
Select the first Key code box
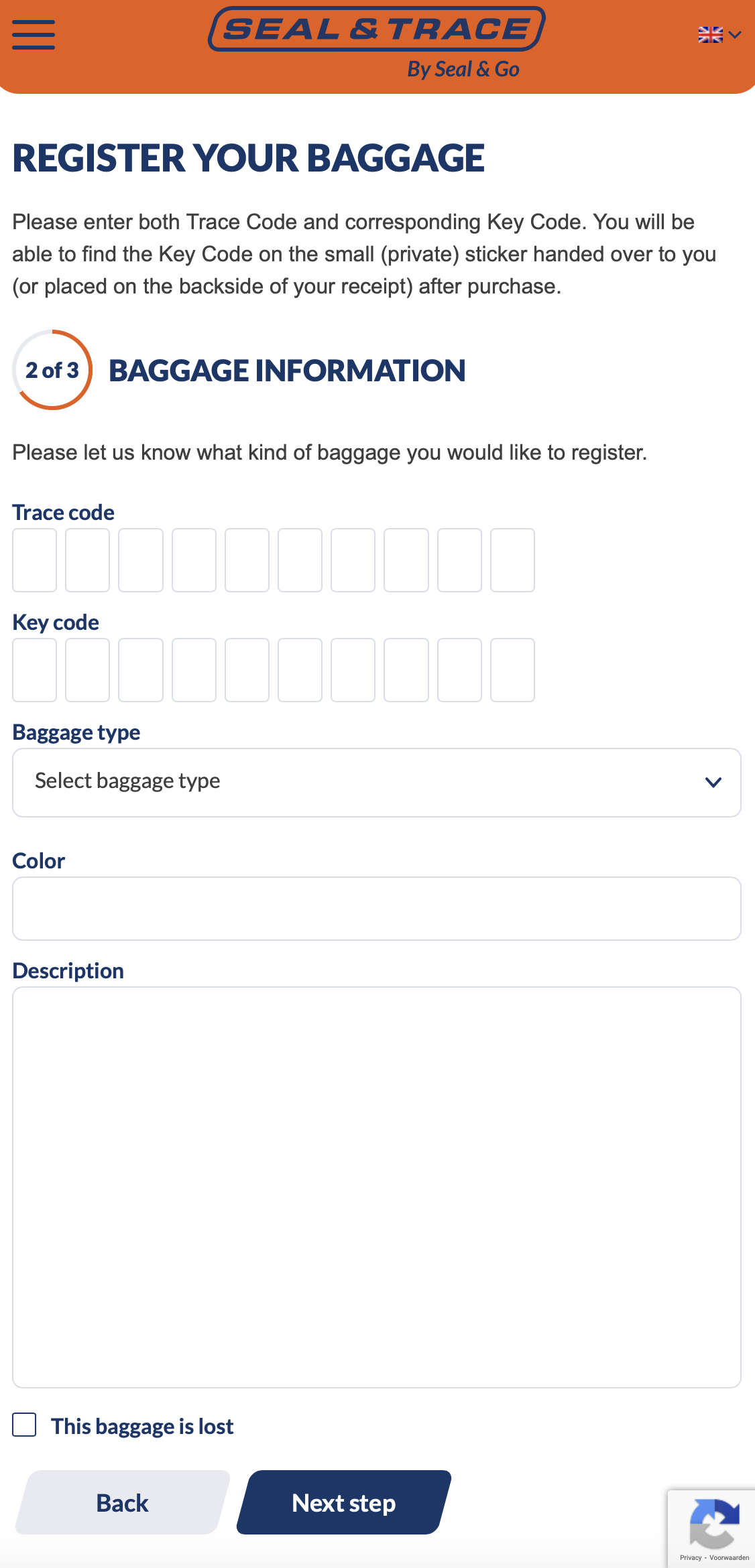pos(34,670)
